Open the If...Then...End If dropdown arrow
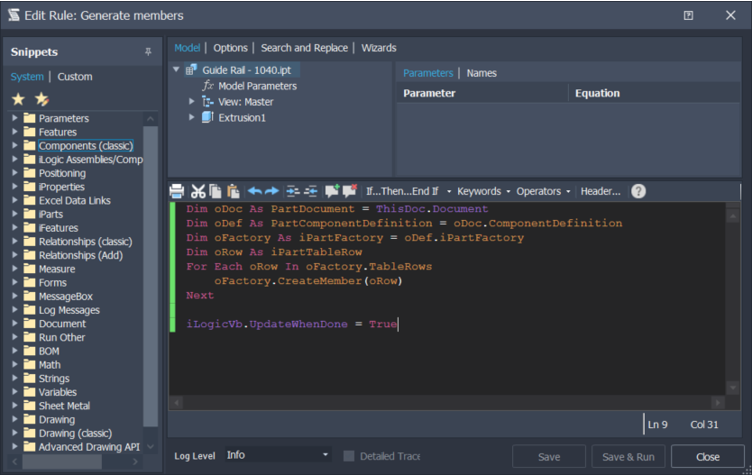Viewport: 753px width, 476px height. pos(449,191)
